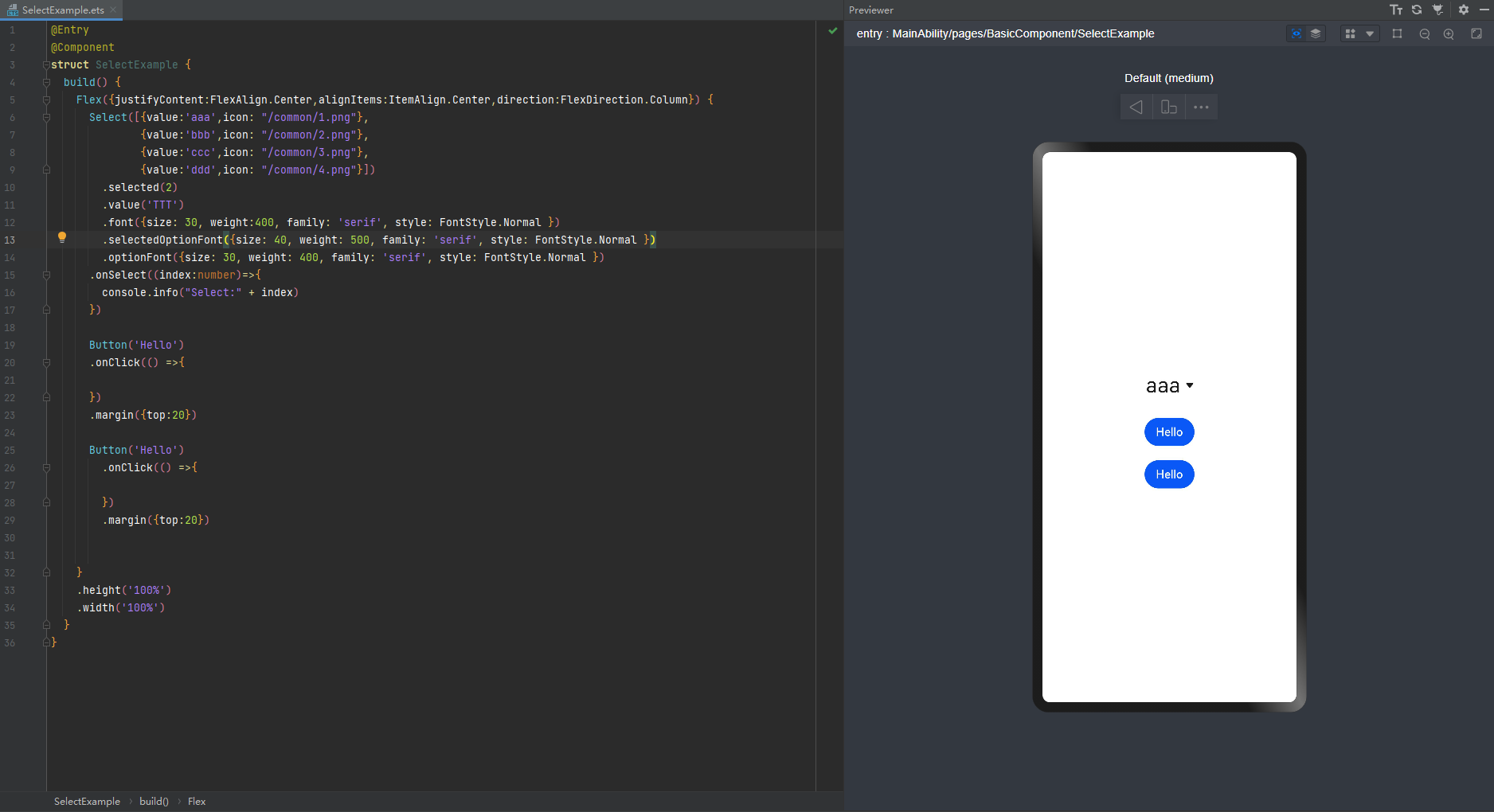Click SelectExample in the breadcrumb bar

(x=87, y=802)
